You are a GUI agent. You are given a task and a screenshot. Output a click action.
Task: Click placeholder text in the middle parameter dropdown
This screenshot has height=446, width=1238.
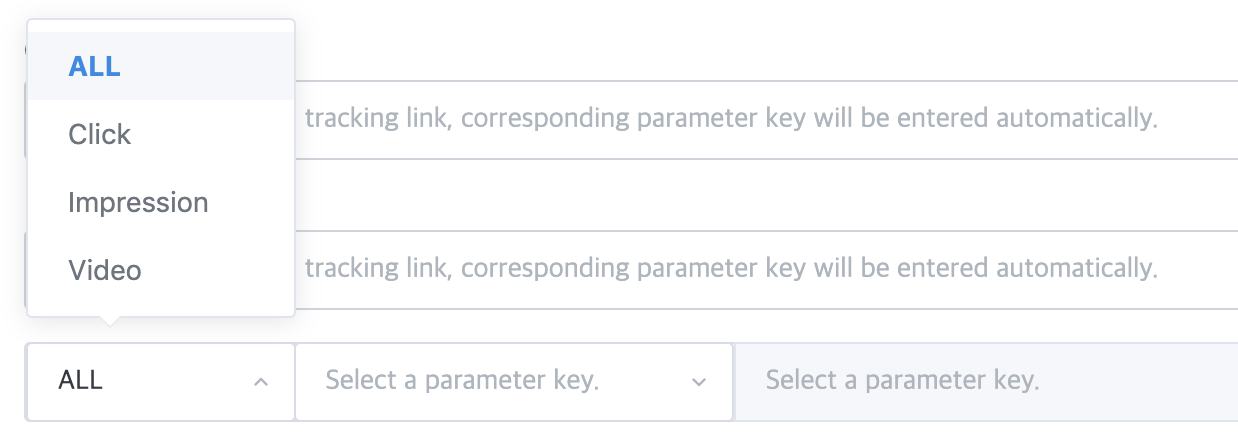[x=462, y=381]
